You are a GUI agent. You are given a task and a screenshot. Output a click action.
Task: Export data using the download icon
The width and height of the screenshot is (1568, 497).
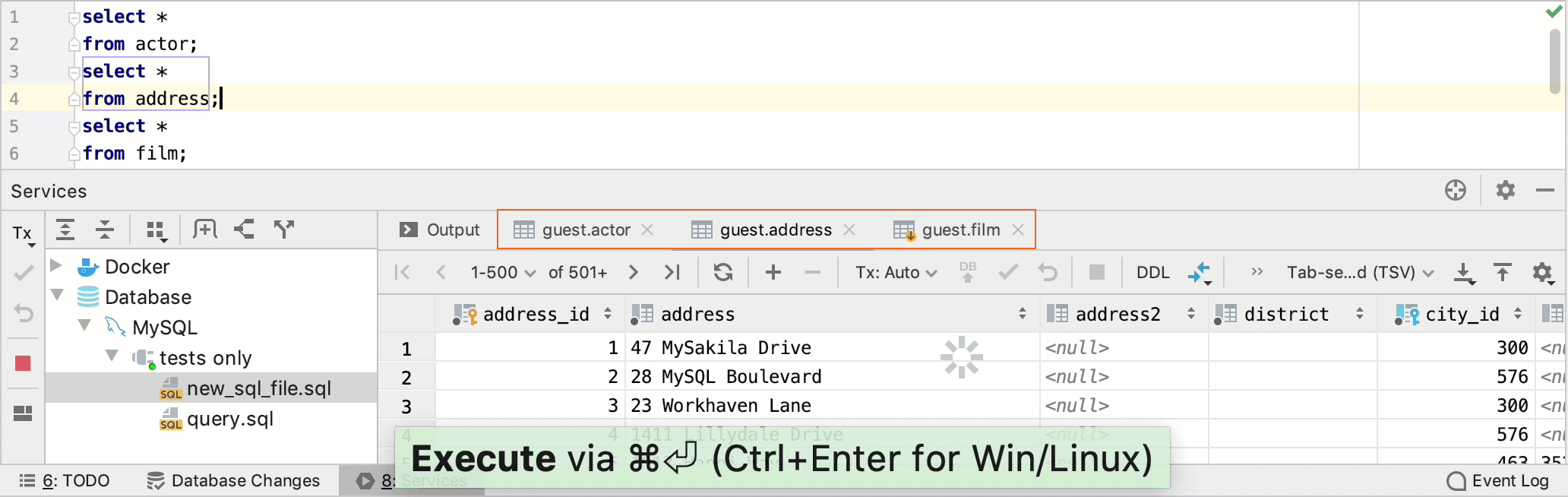(x=1465, y=273)
